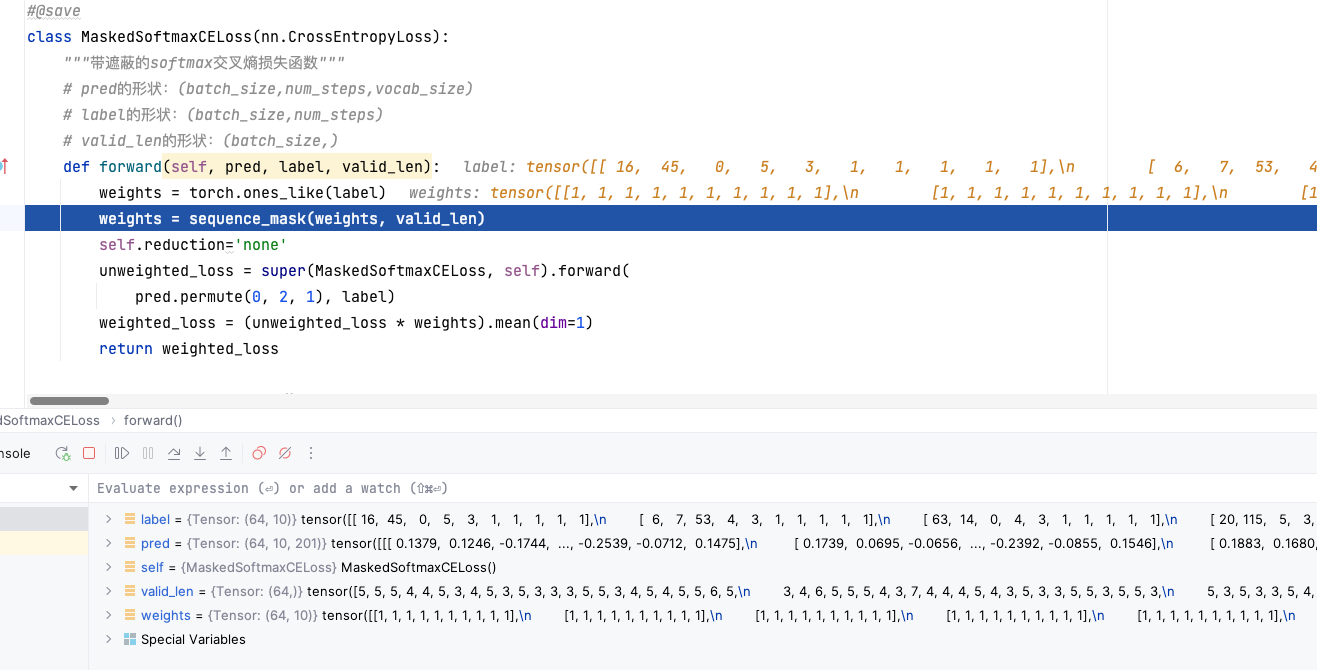The image size is (1317, 670).
Task: Open the frames dropdown arrow in debugger
Action: click(73, 488)
